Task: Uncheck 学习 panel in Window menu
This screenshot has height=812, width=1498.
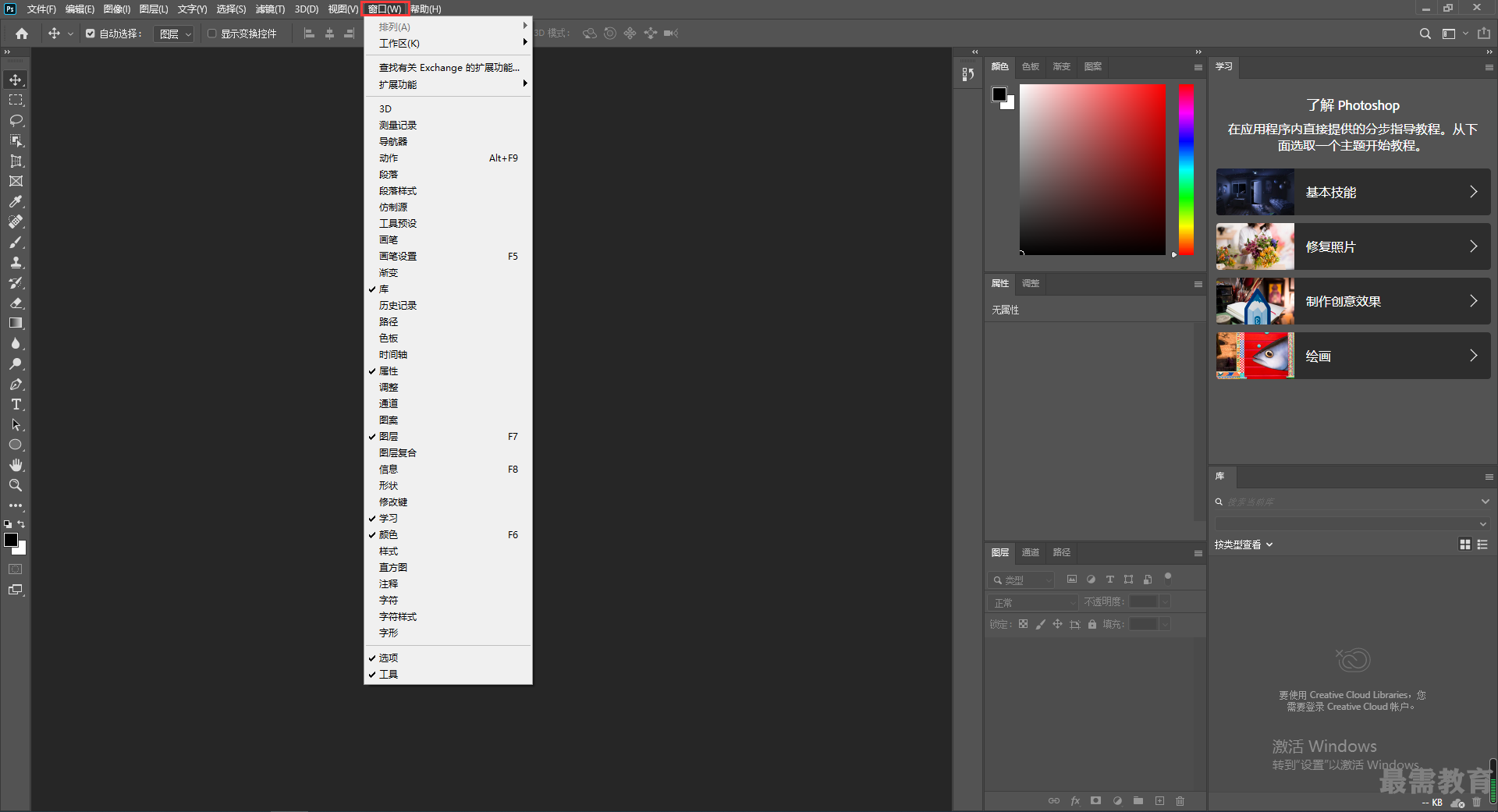Action: 448,519
